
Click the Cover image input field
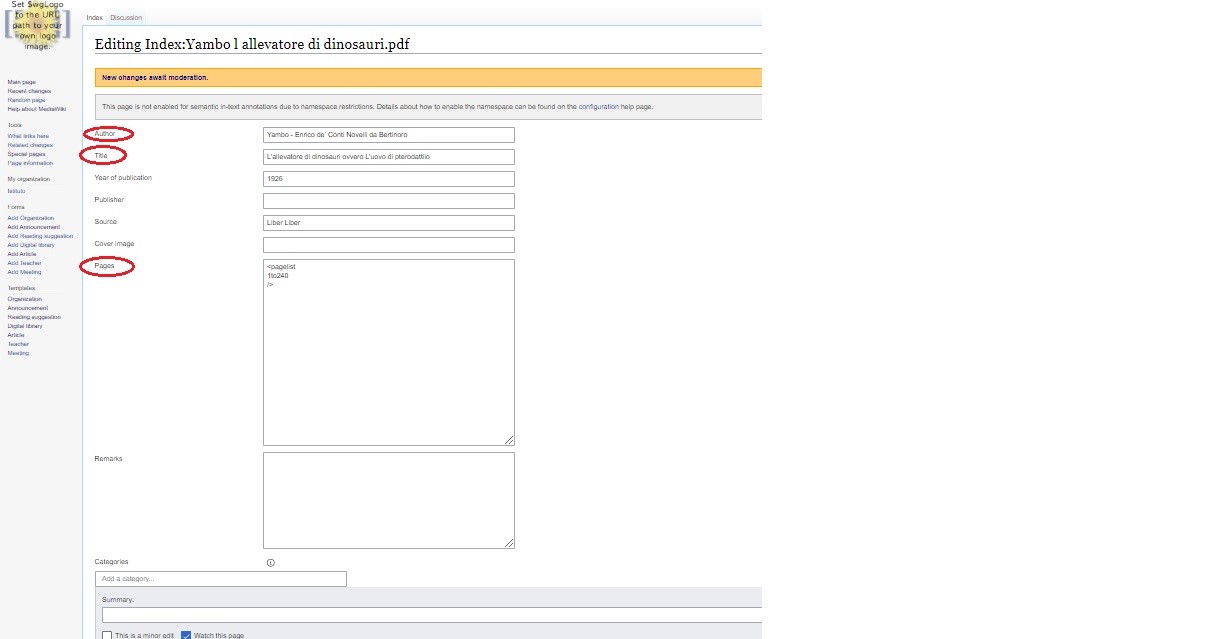pyautogui.click(x=388, y=245)
